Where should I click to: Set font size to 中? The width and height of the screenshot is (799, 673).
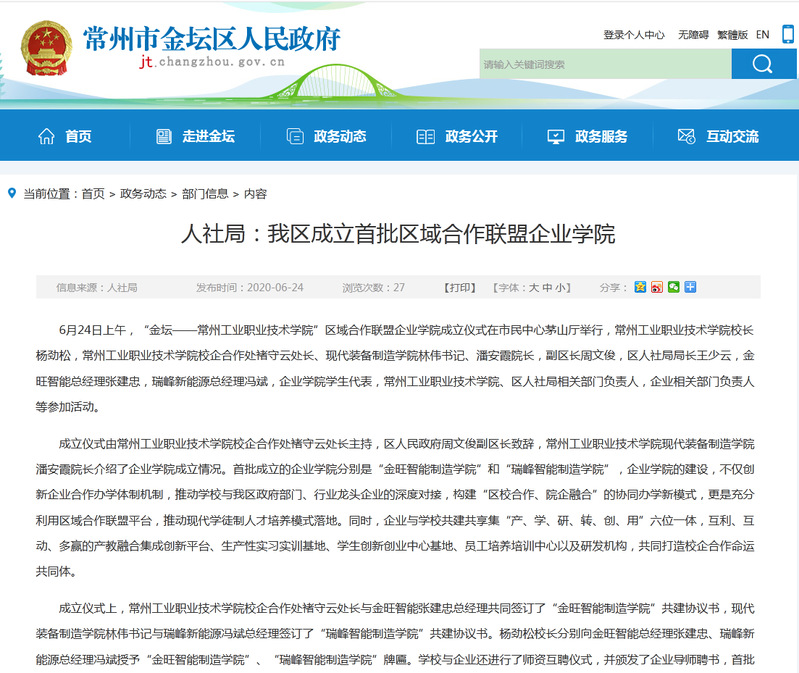547,287
